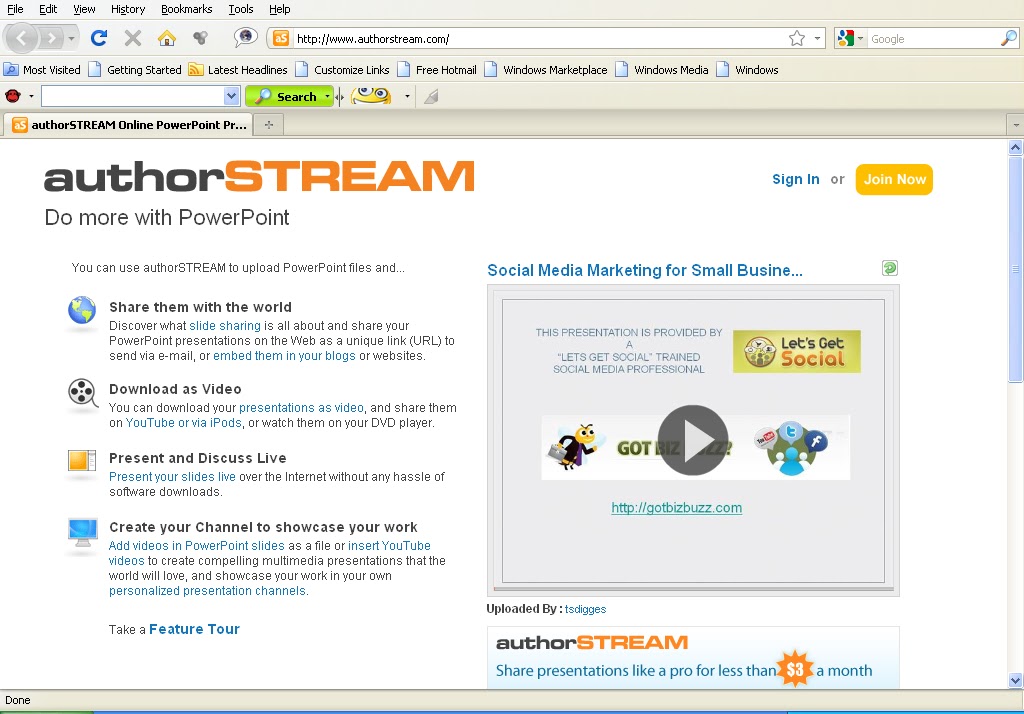The height and width of the screenshot is (714, 1024).
Task: Click the authorSTREAM favicon in address bar
Action: point(281,39)
